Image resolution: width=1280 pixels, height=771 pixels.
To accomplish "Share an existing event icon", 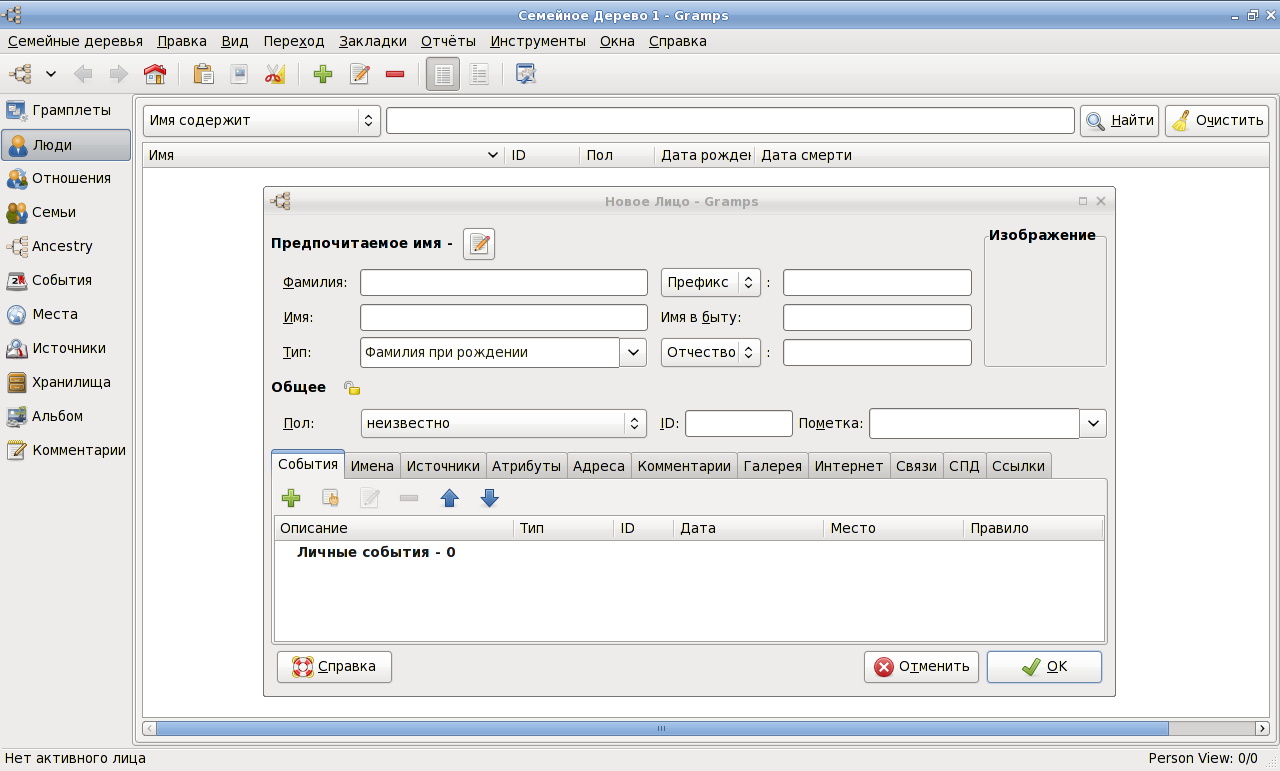I will coord(330,498).
